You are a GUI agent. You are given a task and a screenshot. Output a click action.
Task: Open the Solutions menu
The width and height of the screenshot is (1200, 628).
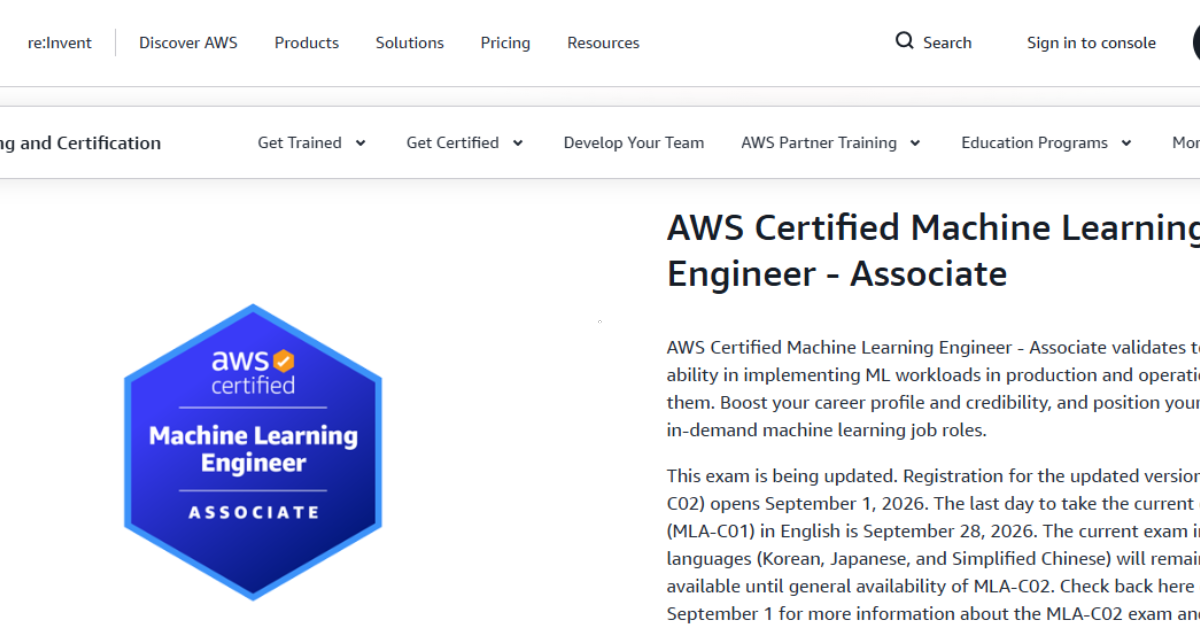point(409,43)
